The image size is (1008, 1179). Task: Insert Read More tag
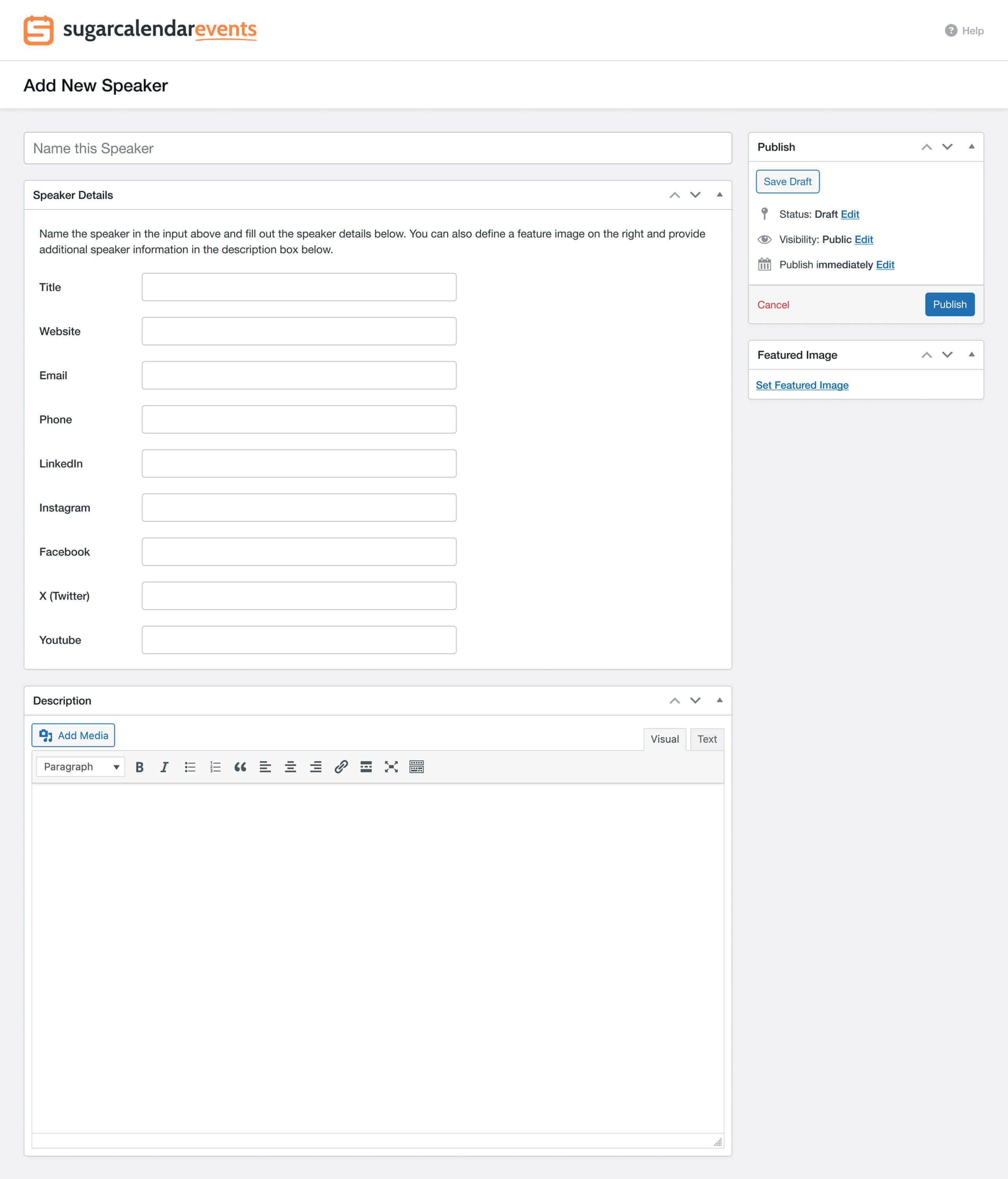point(366,767)
